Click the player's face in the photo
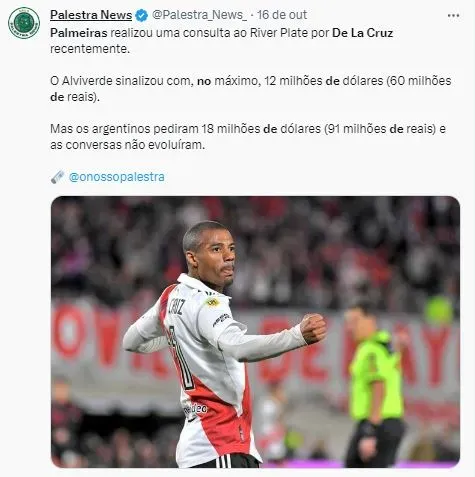The image size is (475, 477). 218,258
